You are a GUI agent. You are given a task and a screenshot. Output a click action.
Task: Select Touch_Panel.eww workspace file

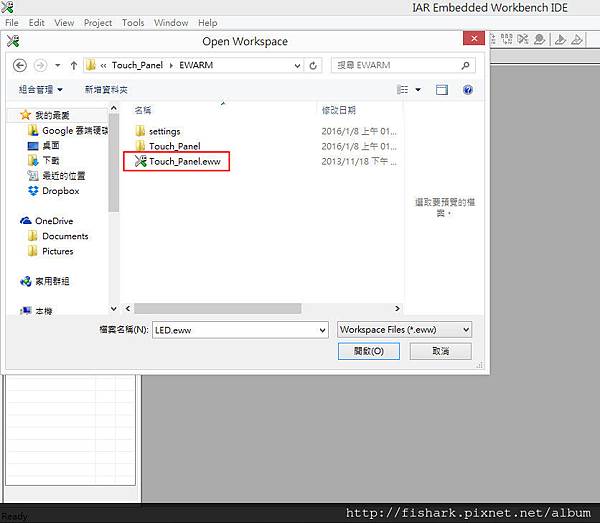[176, 161]
